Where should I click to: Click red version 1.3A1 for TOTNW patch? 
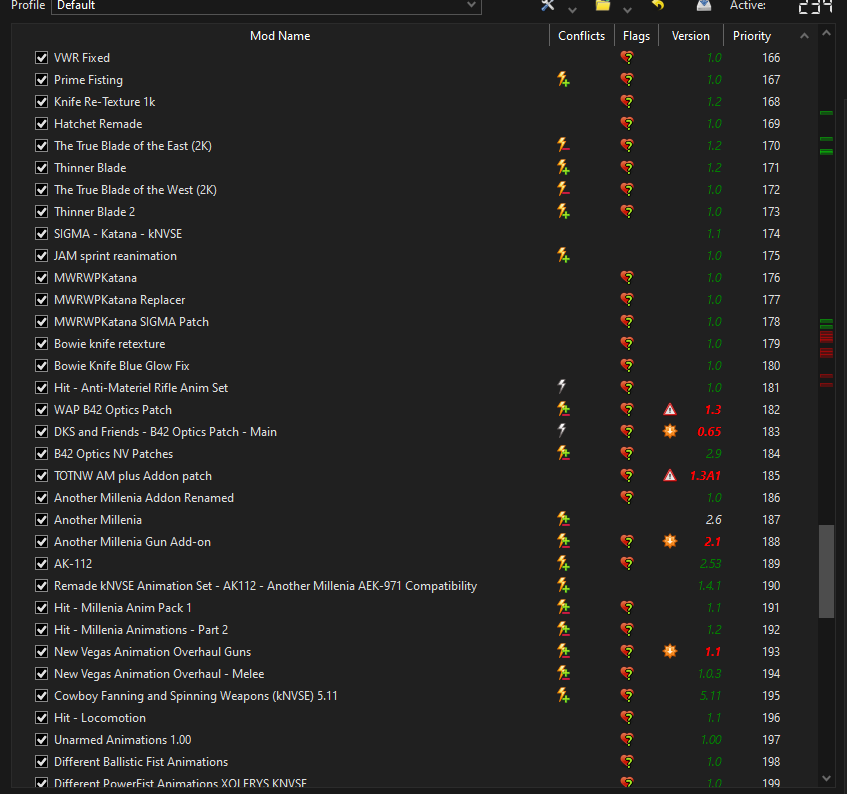705,476
